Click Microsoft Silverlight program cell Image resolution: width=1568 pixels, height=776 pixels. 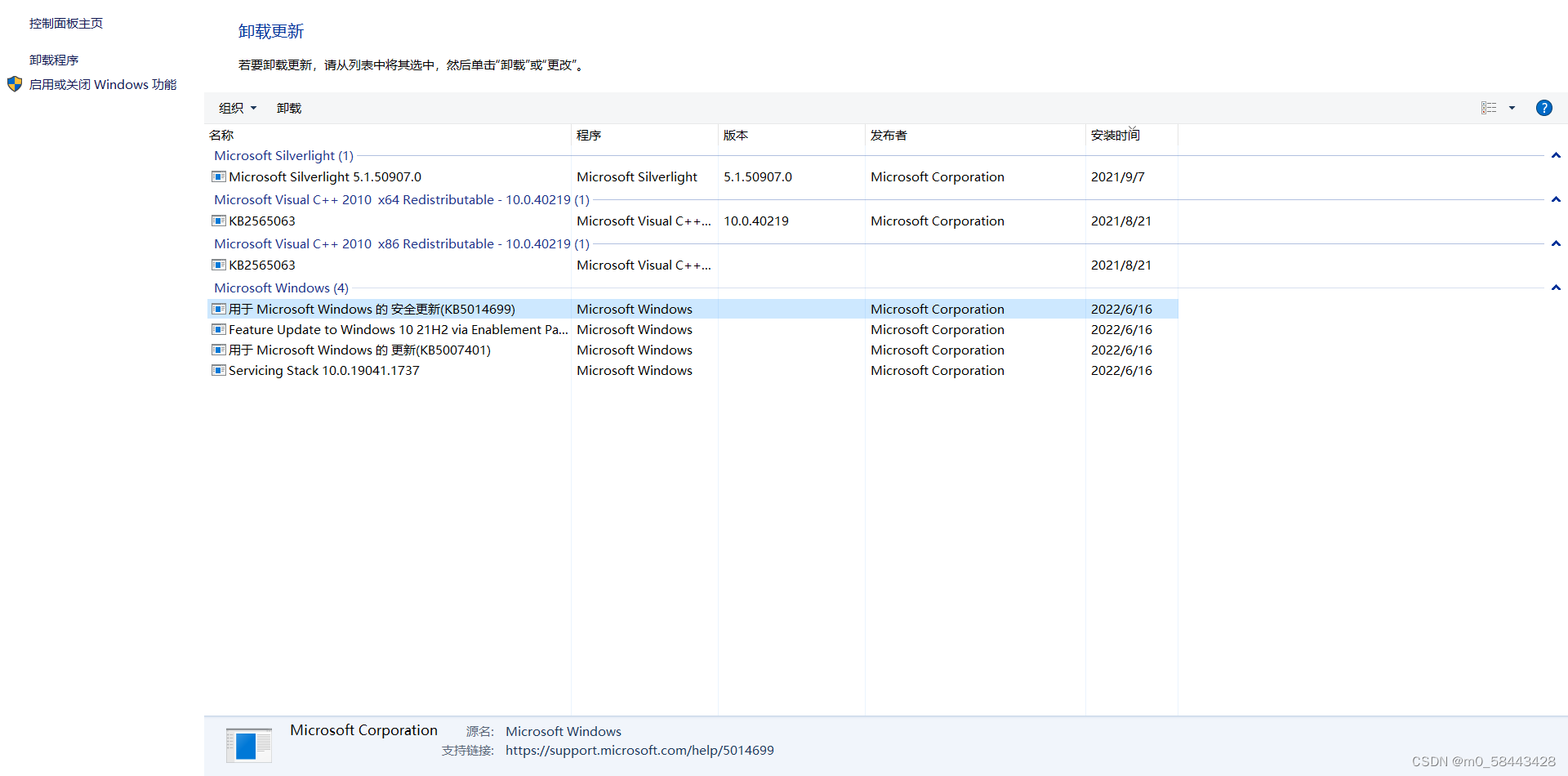coord(637,176)
